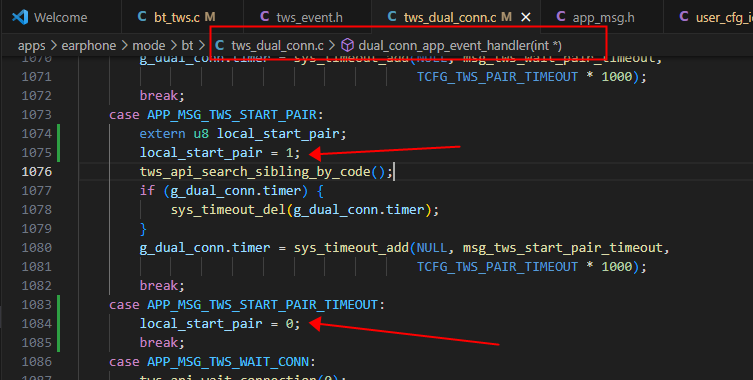Click tws_dual_conn.c in the breadcrumb
753x380 pixels.
pos(278,46)
